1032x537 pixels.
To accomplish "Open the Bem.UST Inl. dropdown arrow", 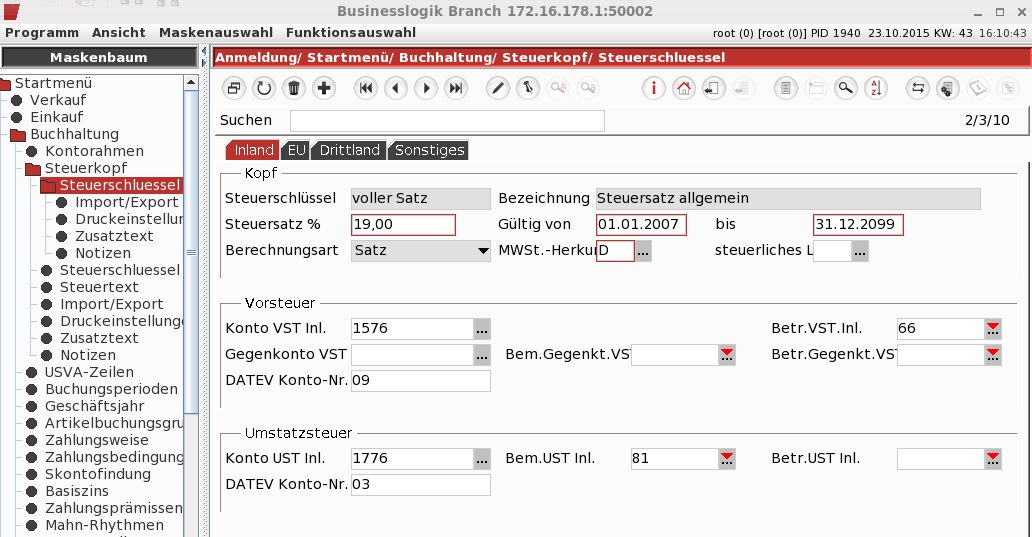I will [x=727, y=459].
